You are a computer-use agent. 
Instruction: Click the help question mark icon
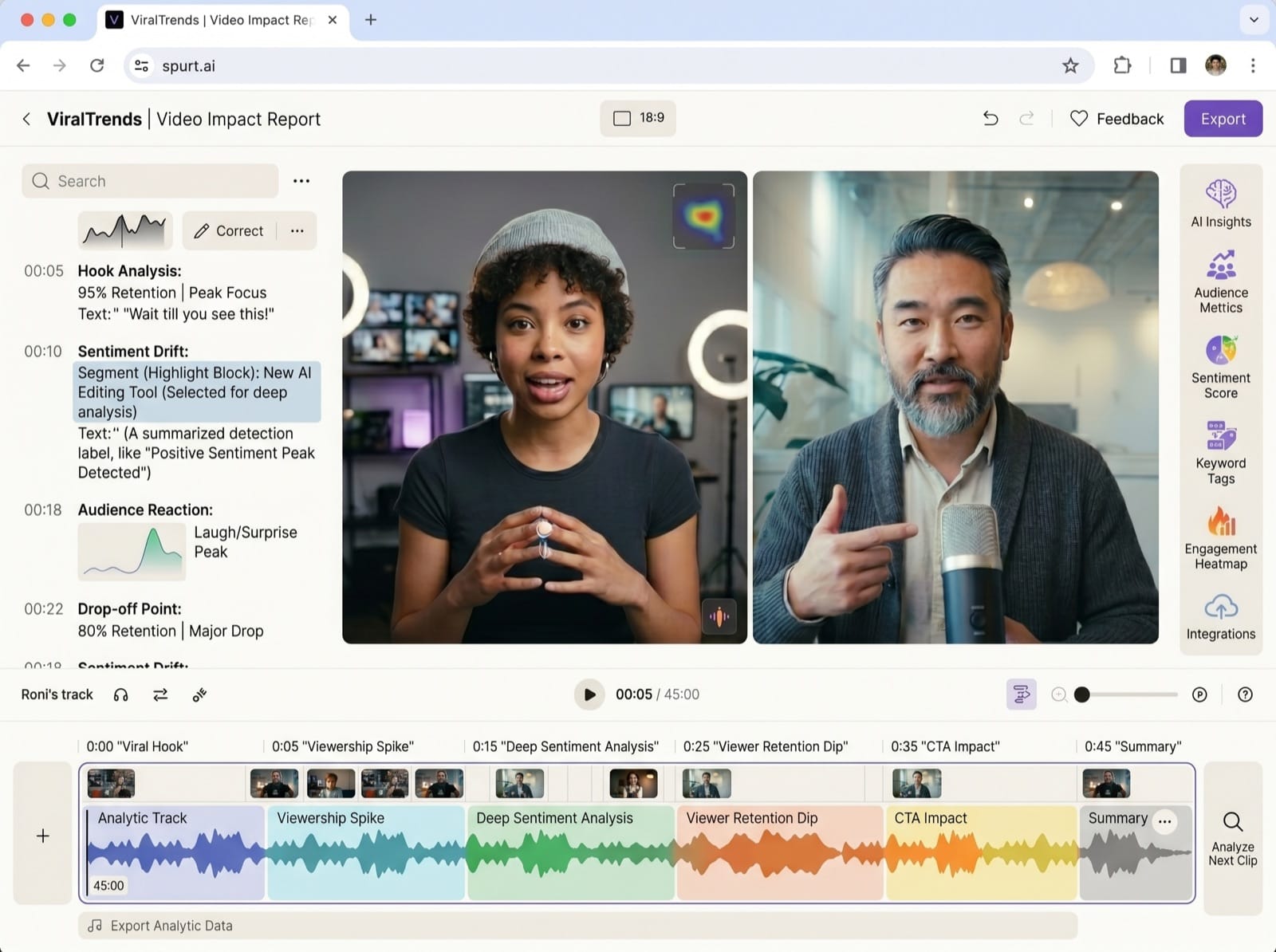1245,694
